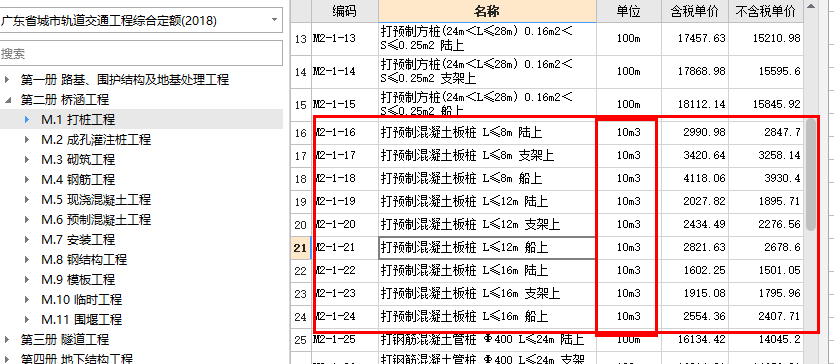The width and height of the screenshot is (834, 364).
Task: Select the M.6 预制混凝土工程 tree item
Action: click(96, 220)
